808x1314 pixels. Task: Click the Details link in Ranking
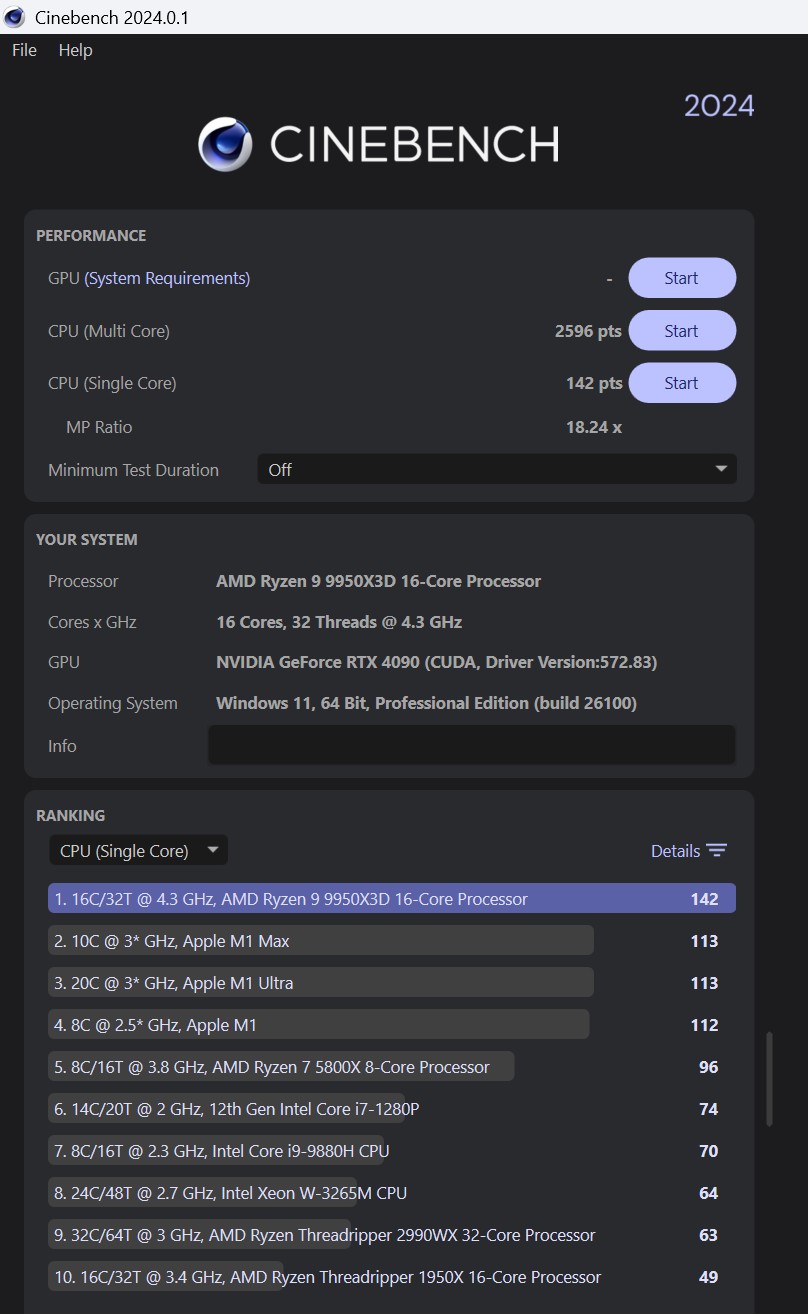pyautogui.click(x=675, y=851)
